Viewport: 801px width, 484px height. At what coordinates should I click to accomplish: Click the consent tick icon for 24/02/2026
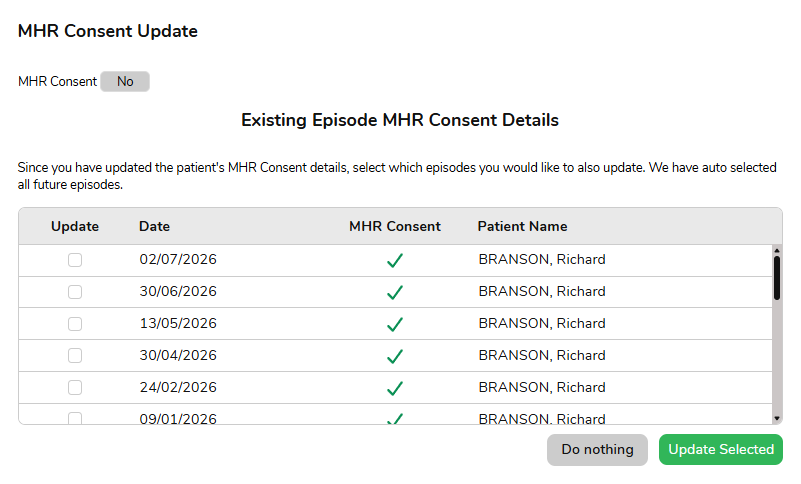395,388
